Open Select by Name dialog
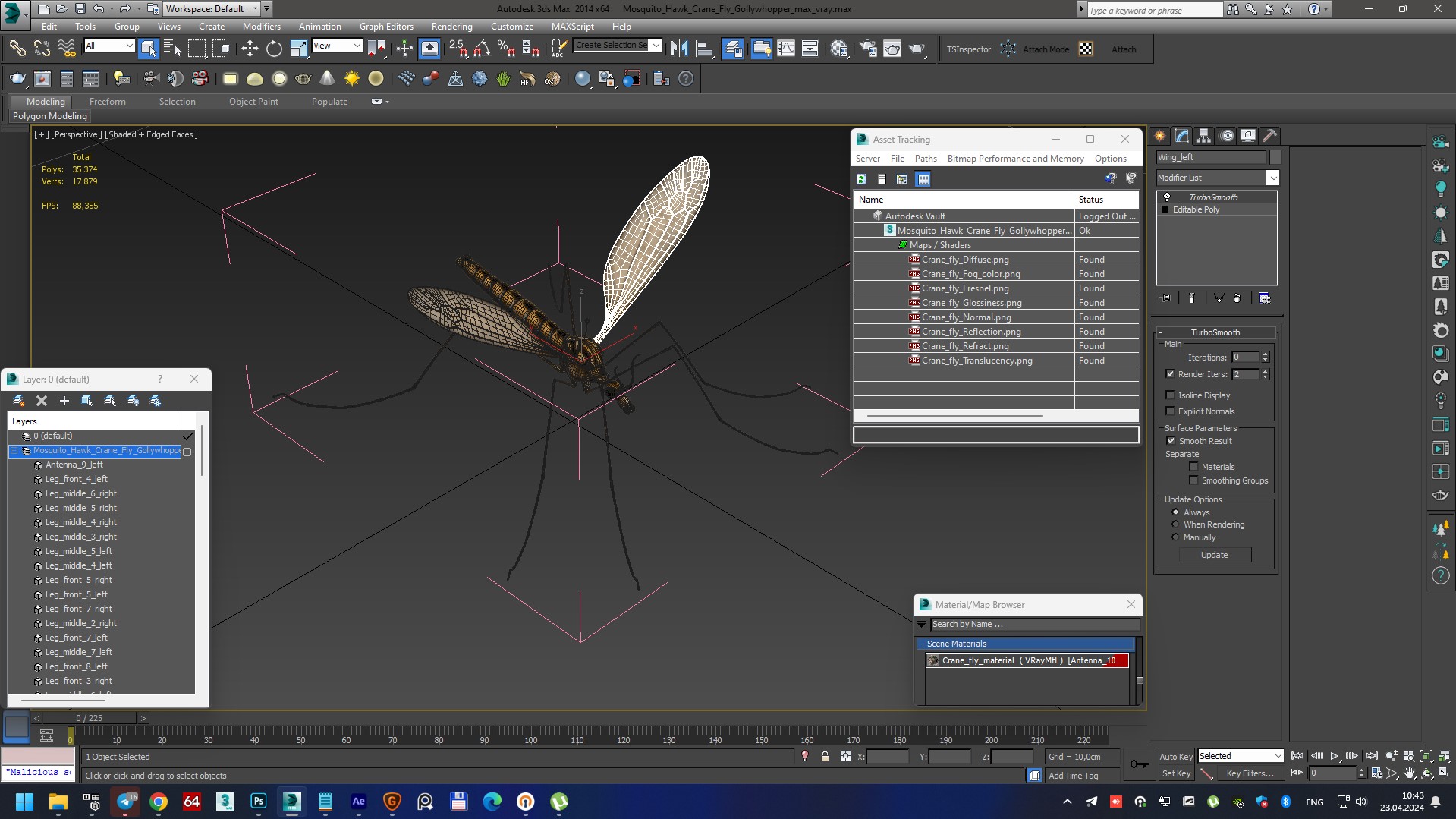The width and height of the screenshot is (1456, 819). pos(172,49)
